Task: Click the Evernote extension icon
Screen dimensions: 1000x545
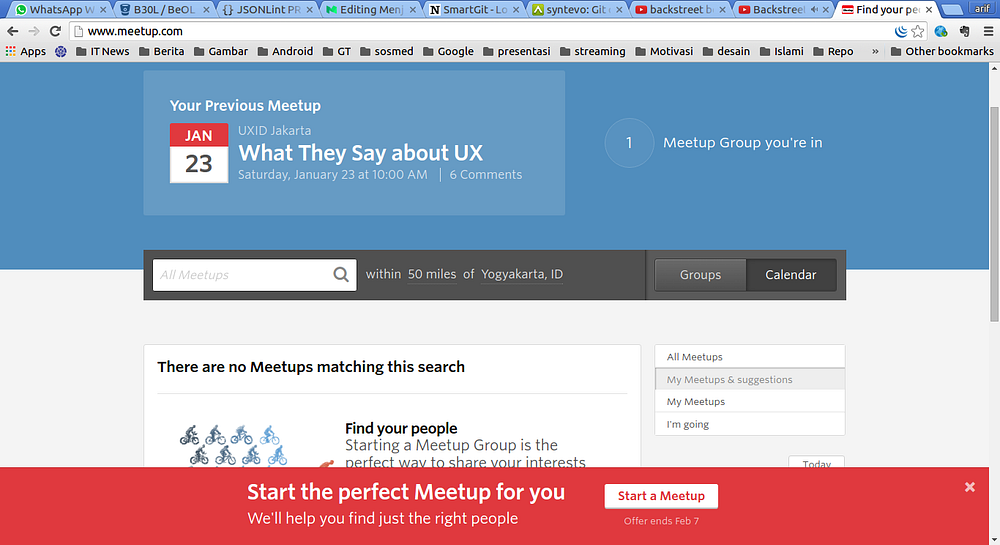Action: [964, 31]
